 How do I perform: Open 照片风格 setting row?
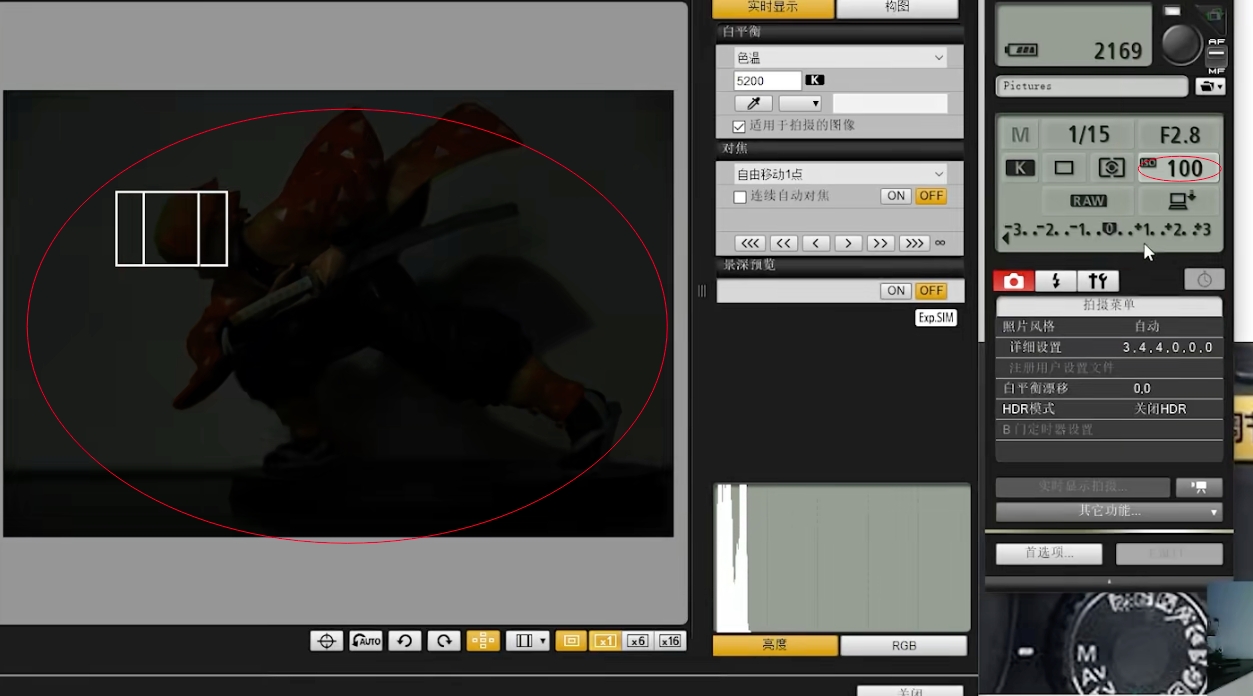coord(1109,326)
